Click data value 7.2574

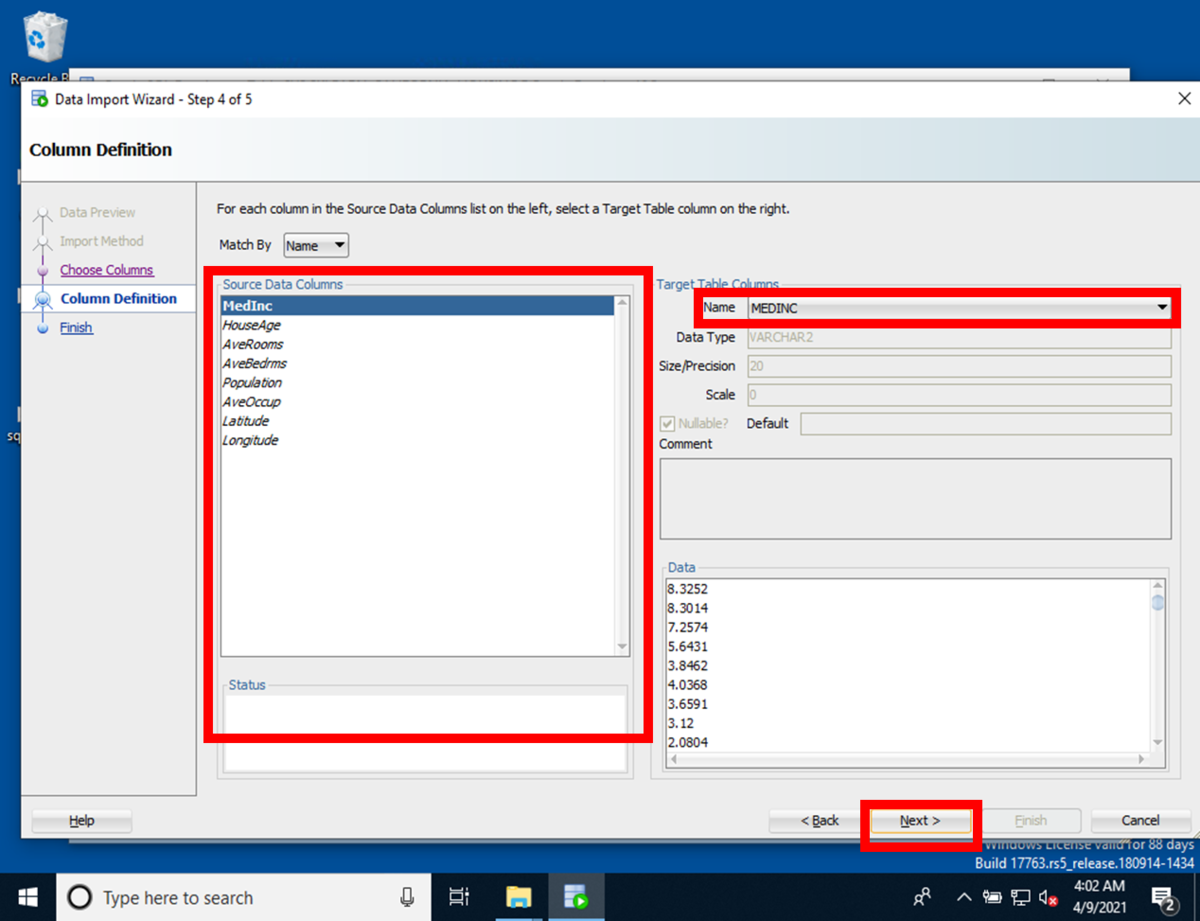687,627
